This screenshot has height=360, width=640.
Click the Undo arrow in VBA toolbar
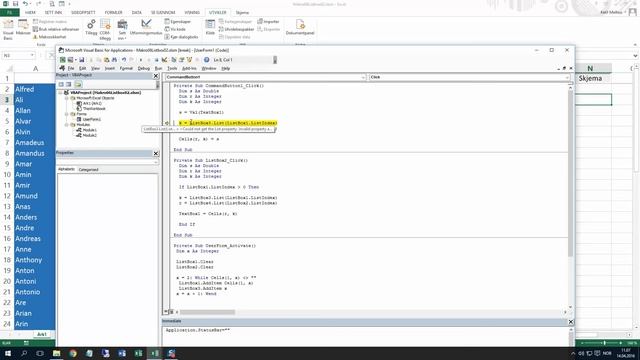tap(124, 60)
